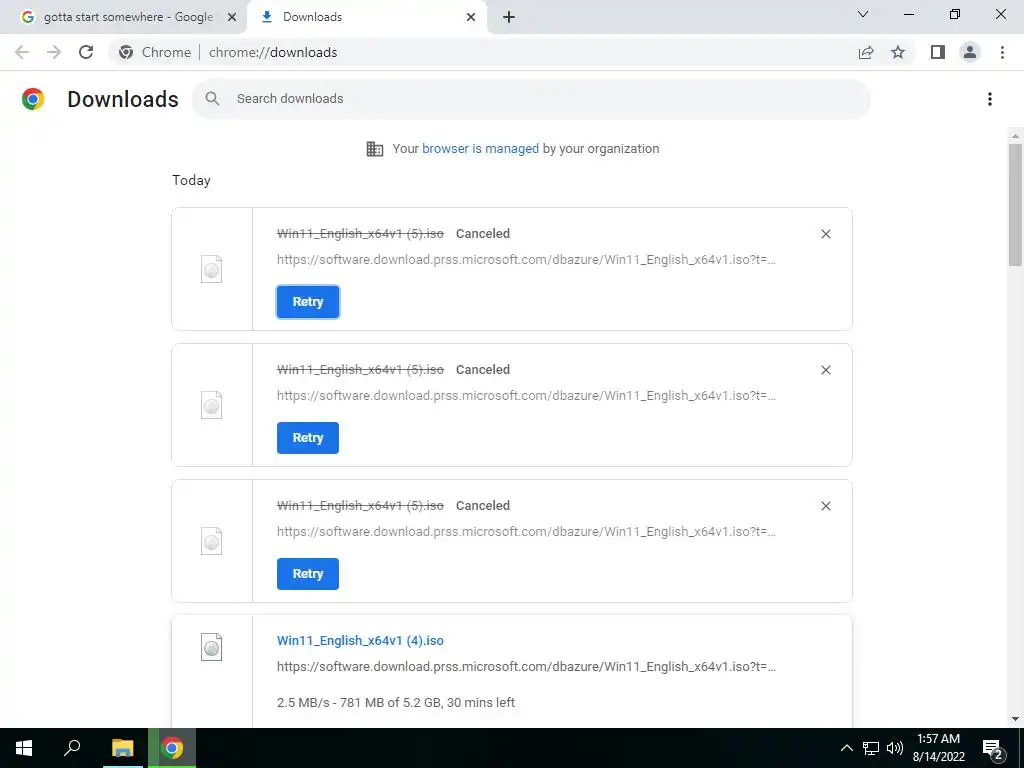Show hidden system tray icons
1024x768 pixels.
(846, 748)
